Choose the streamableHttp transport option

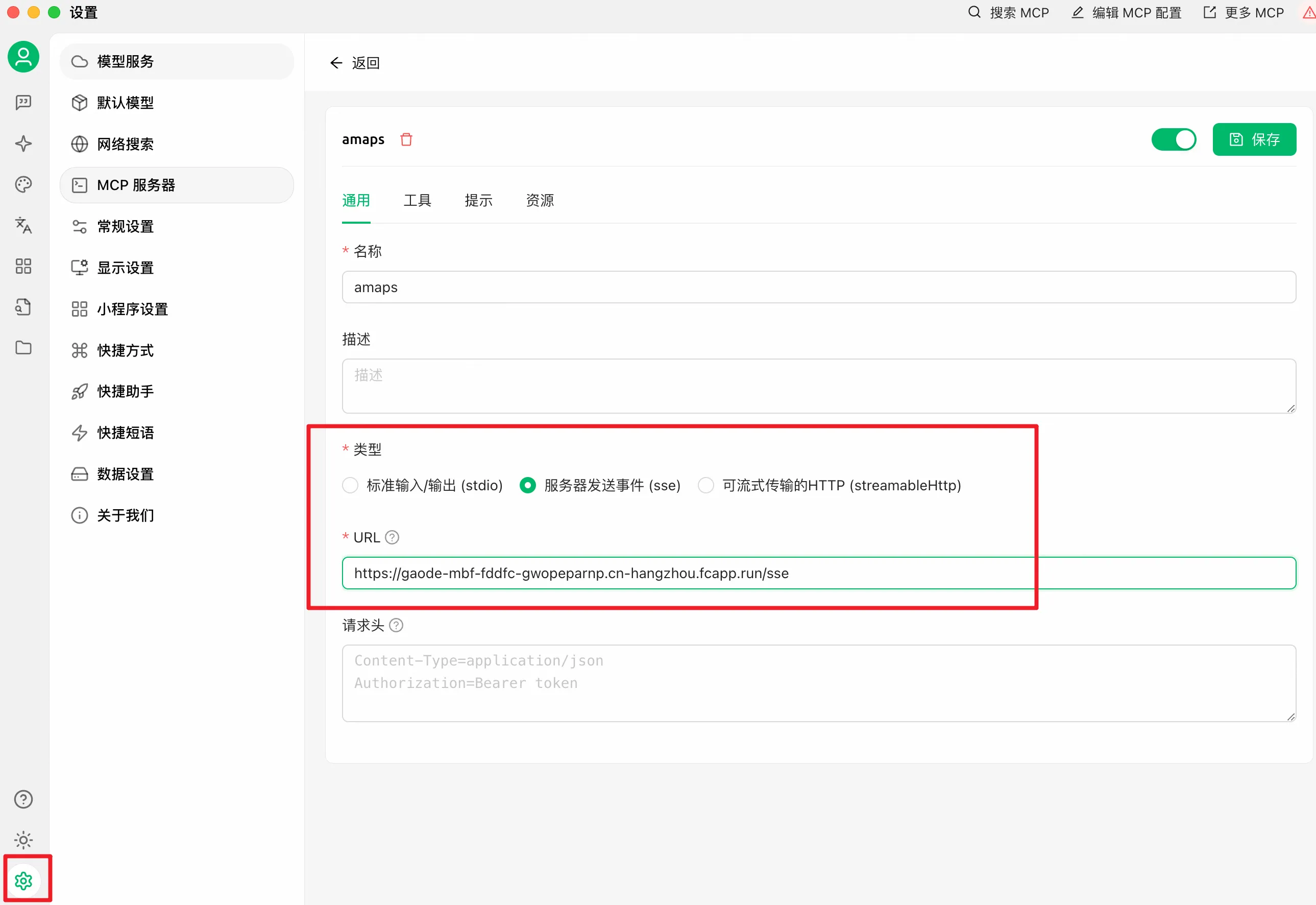click(x=705, y=485)
